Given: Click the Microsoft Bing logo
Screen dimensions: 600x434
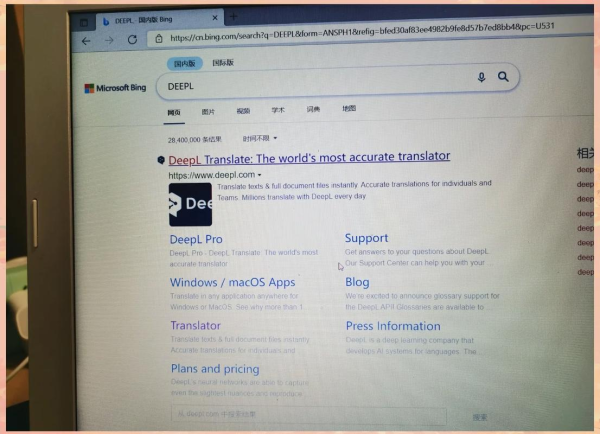Looking at the screenshot, I should point(115,88).
